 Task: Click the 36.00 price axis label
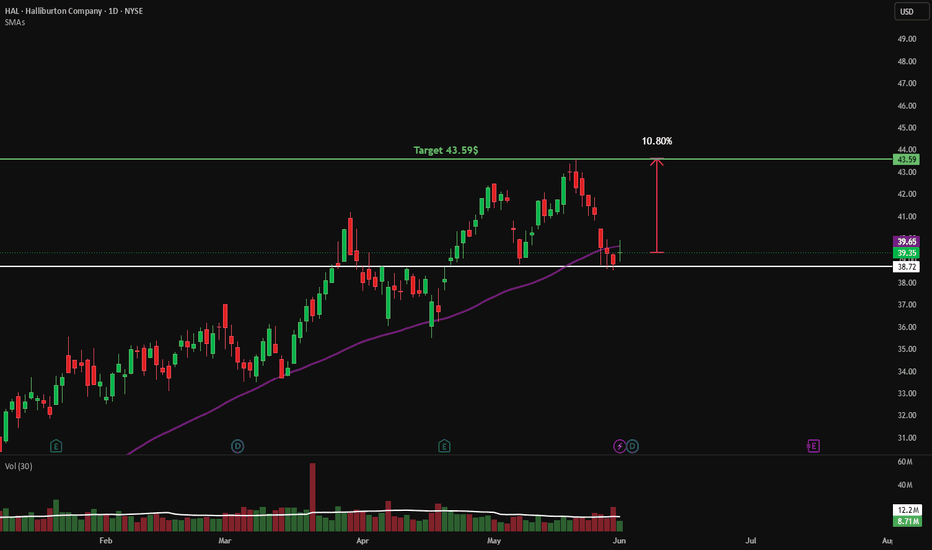click(906, 327)
